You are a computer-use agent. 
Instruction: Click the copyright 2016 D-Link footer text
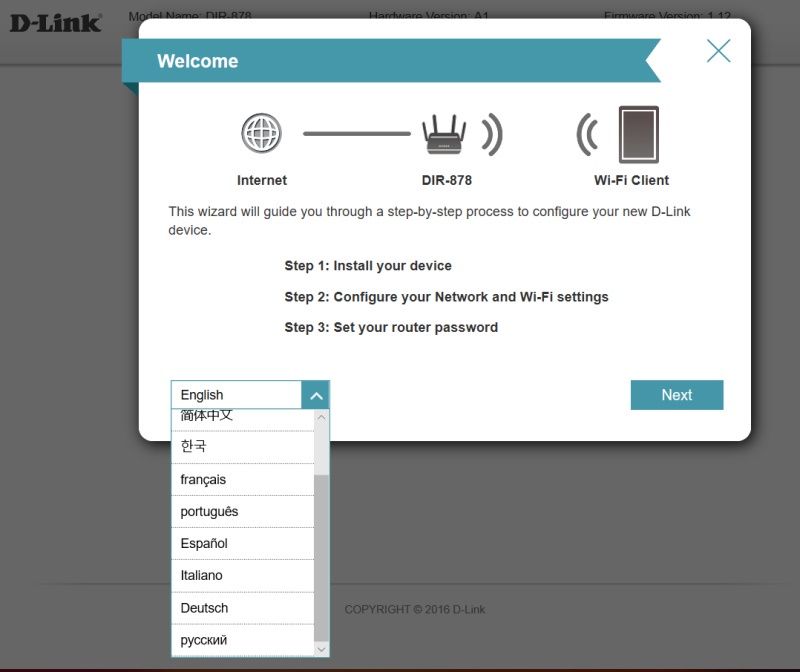(x=415, y=609)
